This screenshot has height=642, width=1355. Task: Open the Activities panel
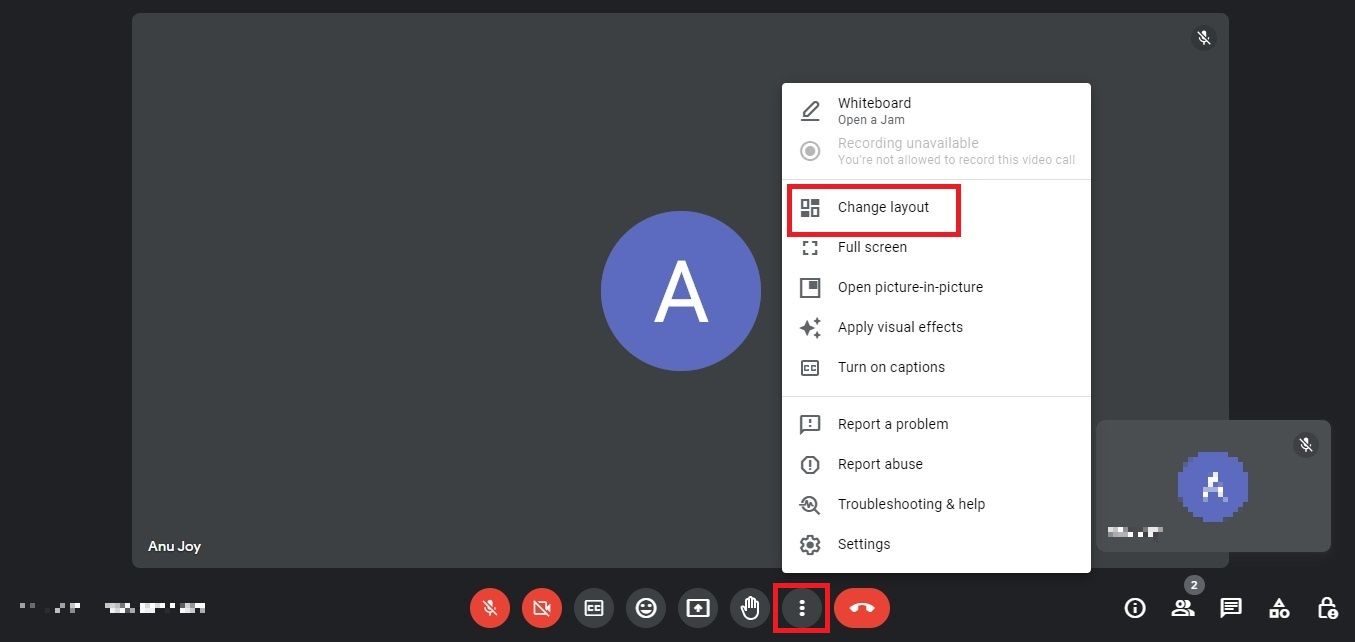(1278, 607)
